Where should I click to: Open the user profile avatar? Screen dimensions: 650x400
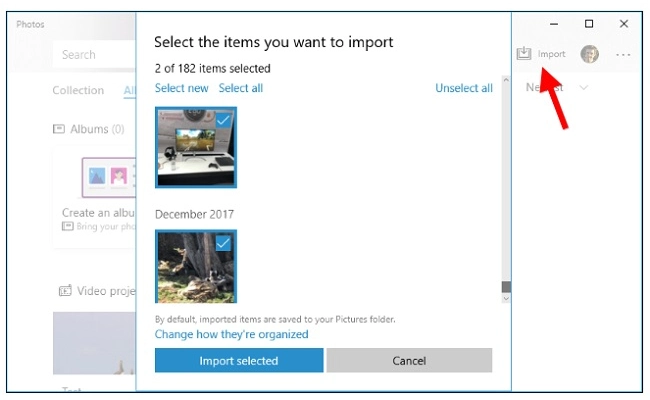click(590, 54)
